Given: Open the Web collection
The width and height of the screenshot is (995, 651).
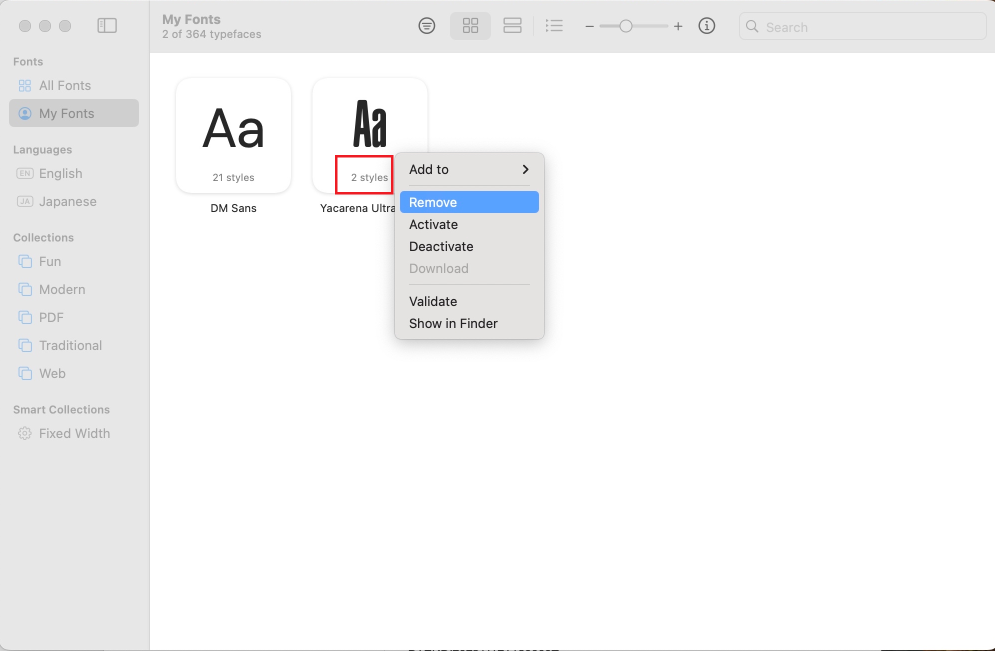Looking at the screenshot, I should click(x=74, y=373).
